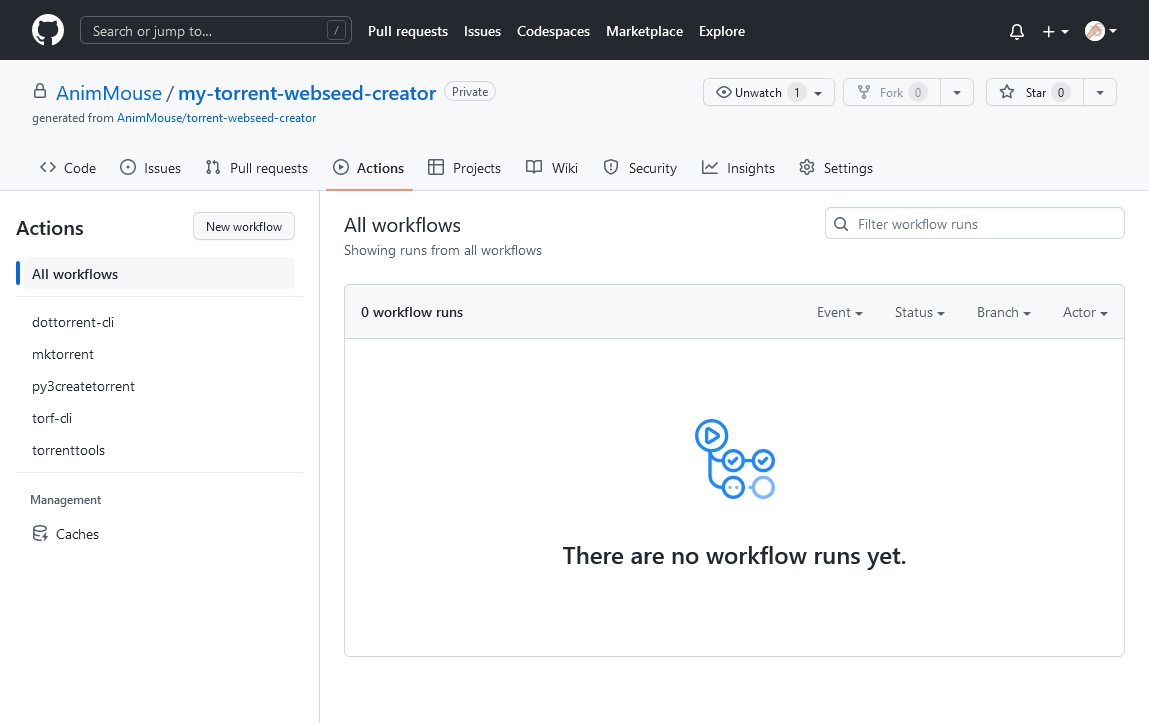The height and width of the screenshot is (723, 1149).
Task: Open my-torrent-webseed-creator repository link
Action: [x=307, y=93]
